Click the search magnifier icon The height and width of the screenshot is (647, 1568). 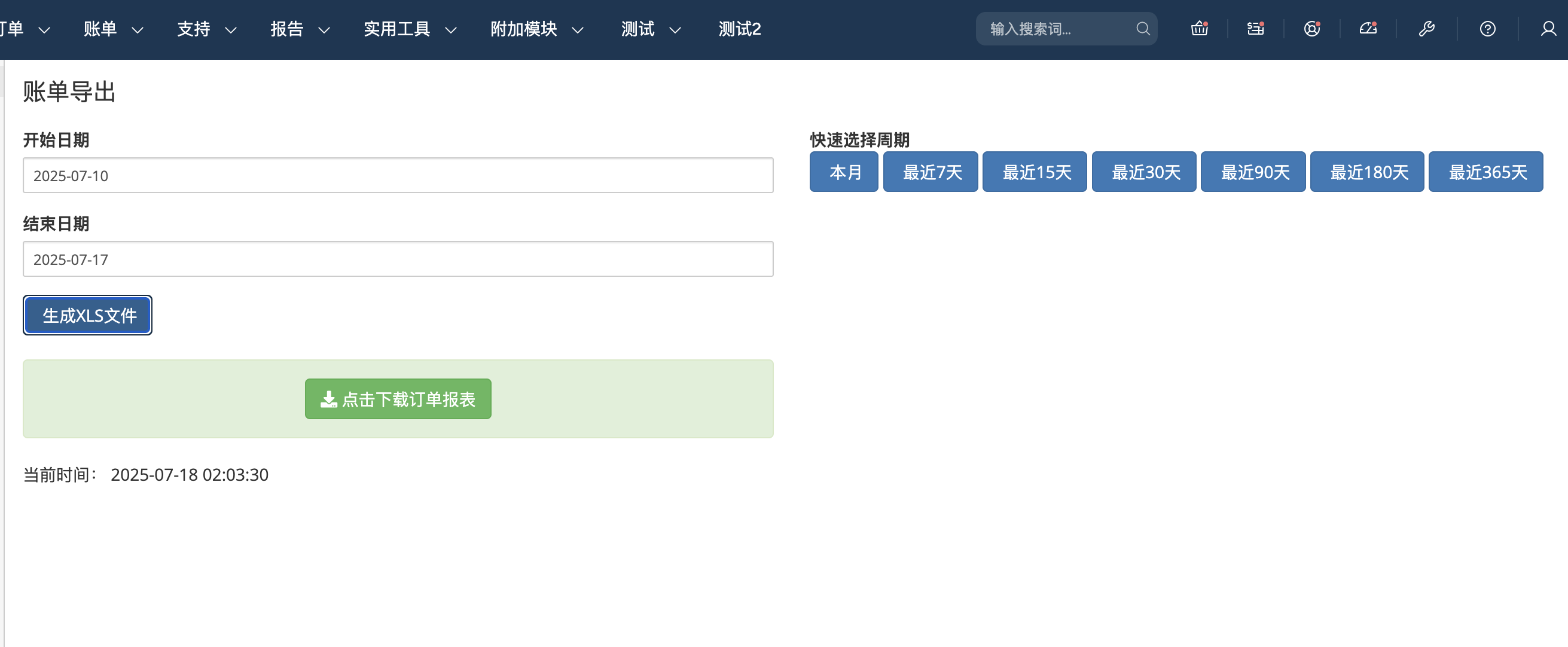[x=1143, y=28]
